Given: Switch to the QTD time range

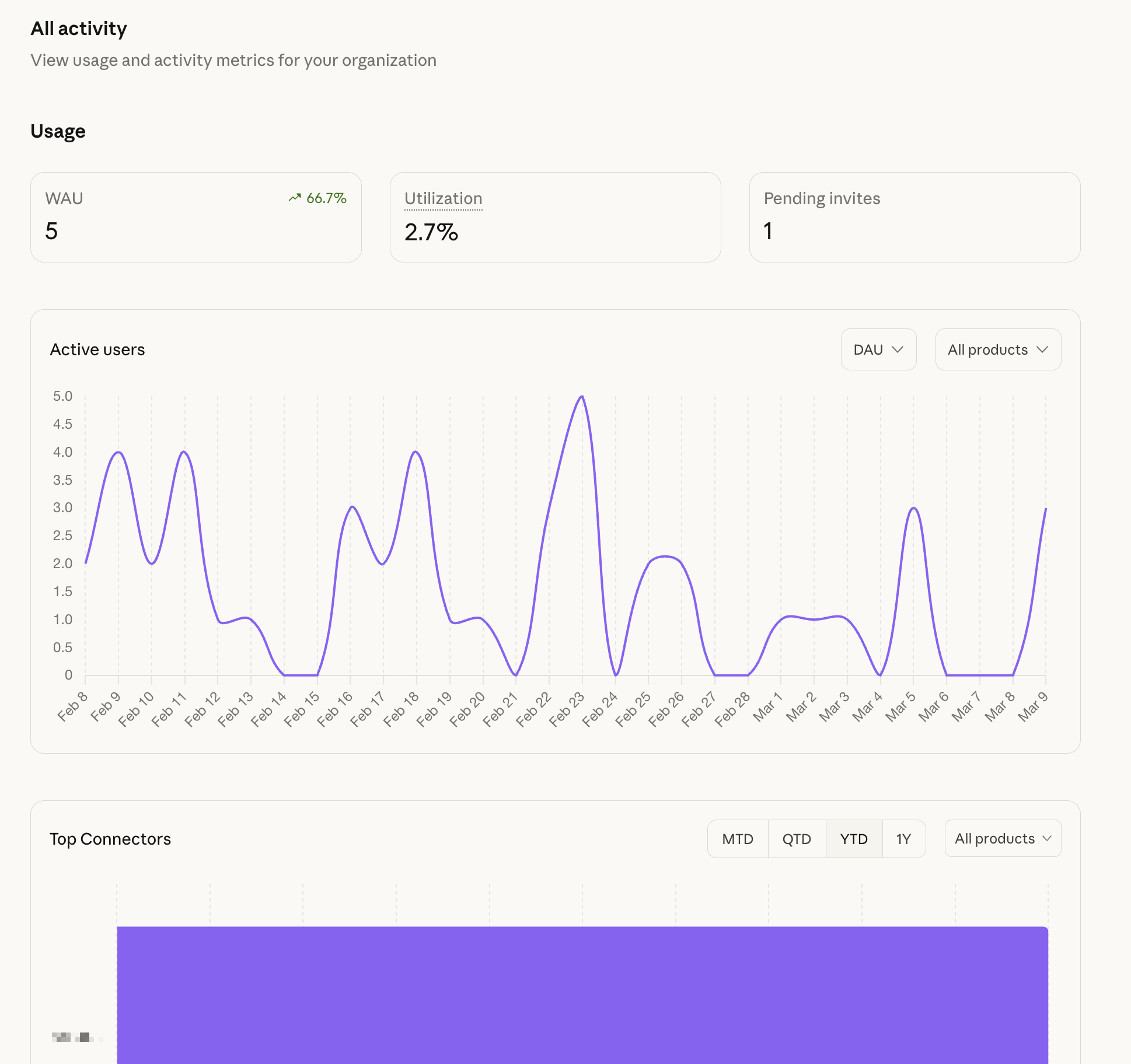Looking at the screenshot, I should [797, 838].
